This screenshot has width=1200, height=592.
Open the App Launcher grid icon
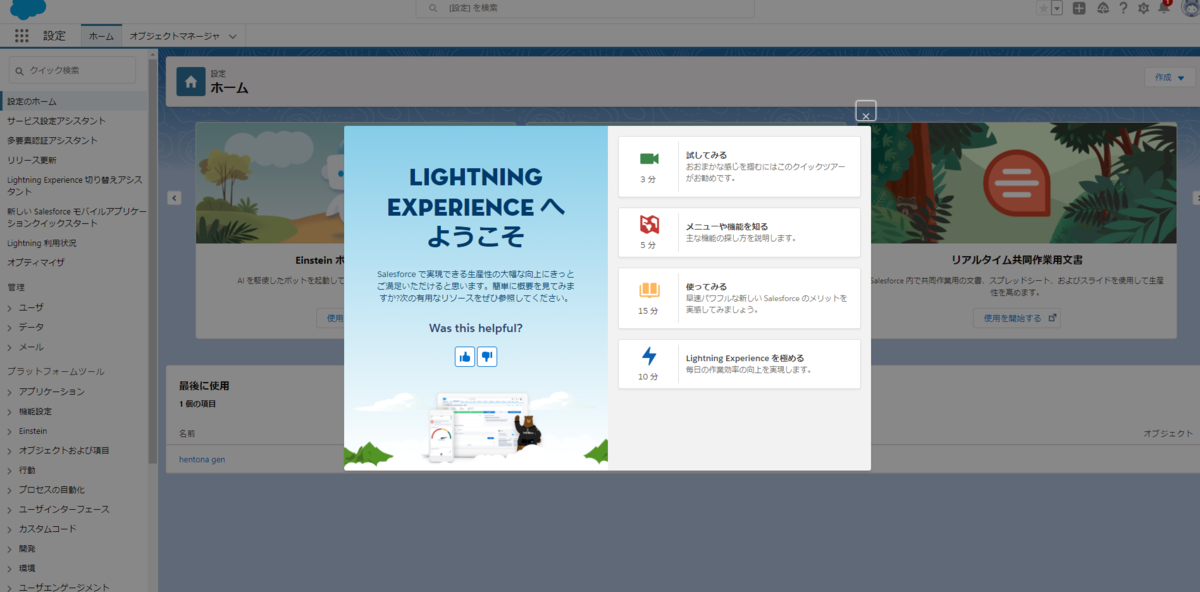pyautogui.click(x=22, y=35)
